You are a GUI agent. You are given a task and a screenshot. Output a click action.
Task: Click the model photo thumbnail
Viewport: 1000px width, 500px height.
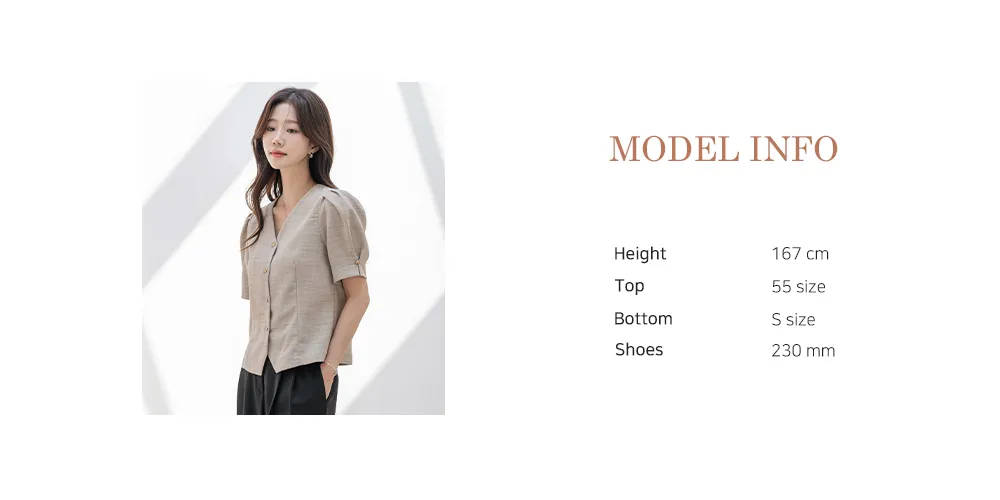click(x=293, y=248)
